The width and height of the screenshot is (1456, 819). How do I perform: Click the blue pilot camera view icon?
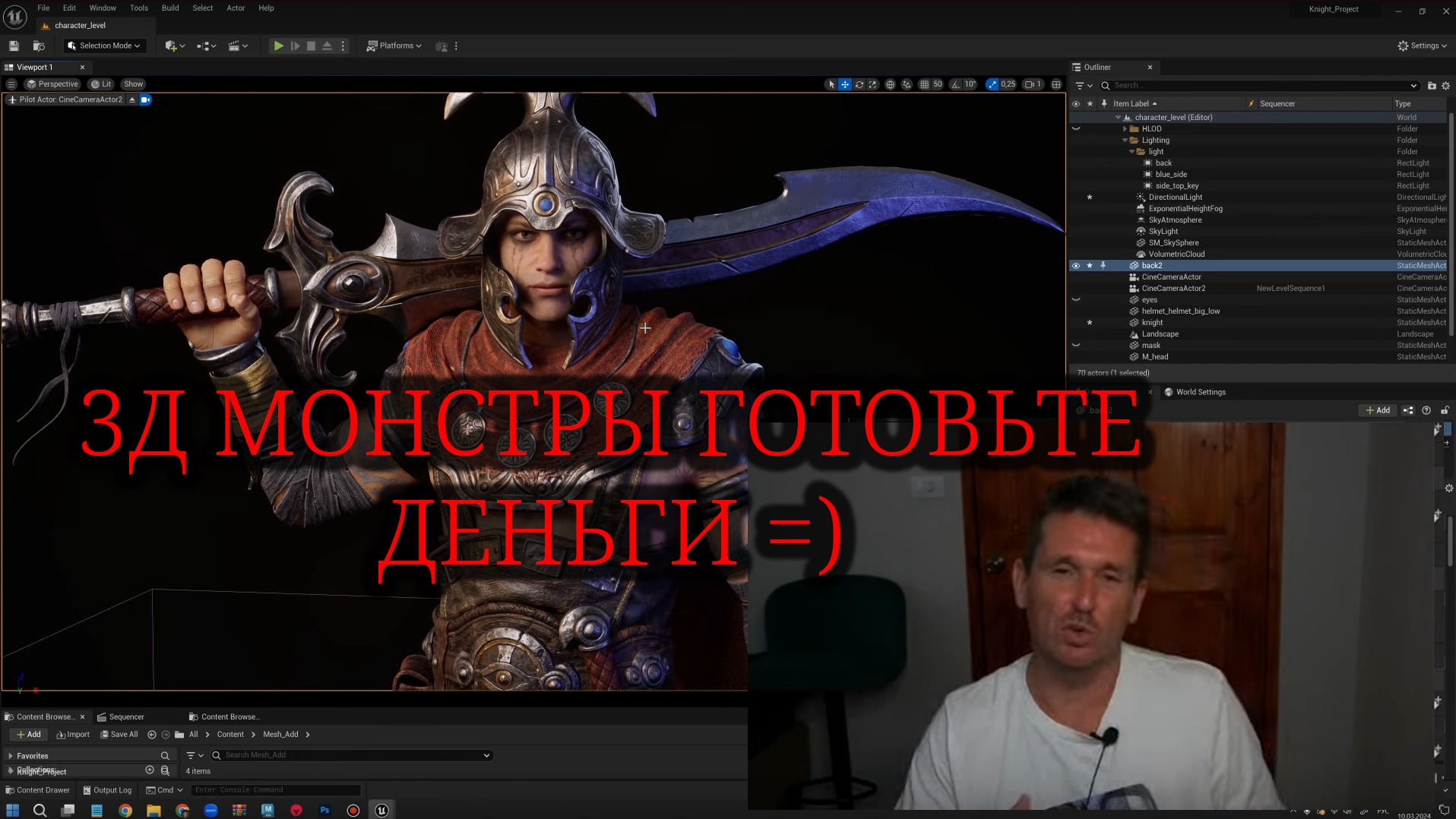pyautogui.click(x=146, y=100)
